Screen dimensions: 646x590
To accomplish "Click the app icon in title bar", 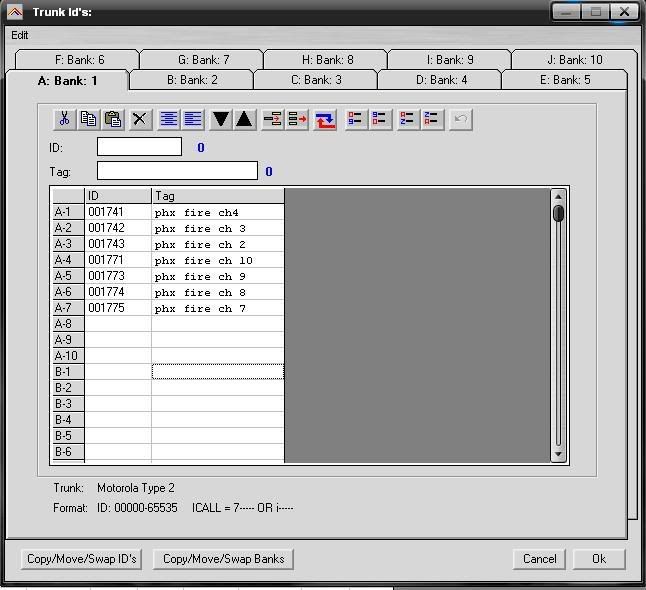I will pos(15,12).
